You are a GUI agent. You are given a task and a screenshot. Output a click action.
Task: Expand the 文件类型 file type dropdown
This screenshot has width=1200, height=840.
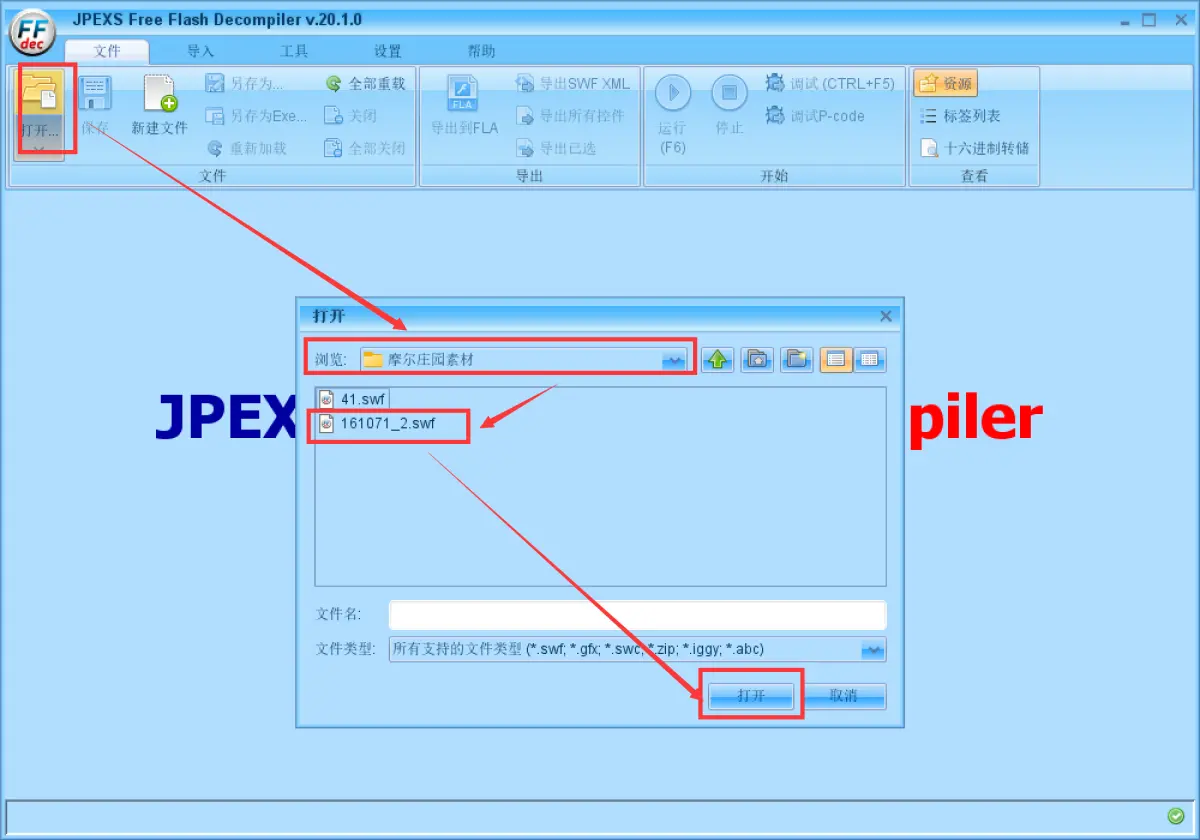[873, 649]
